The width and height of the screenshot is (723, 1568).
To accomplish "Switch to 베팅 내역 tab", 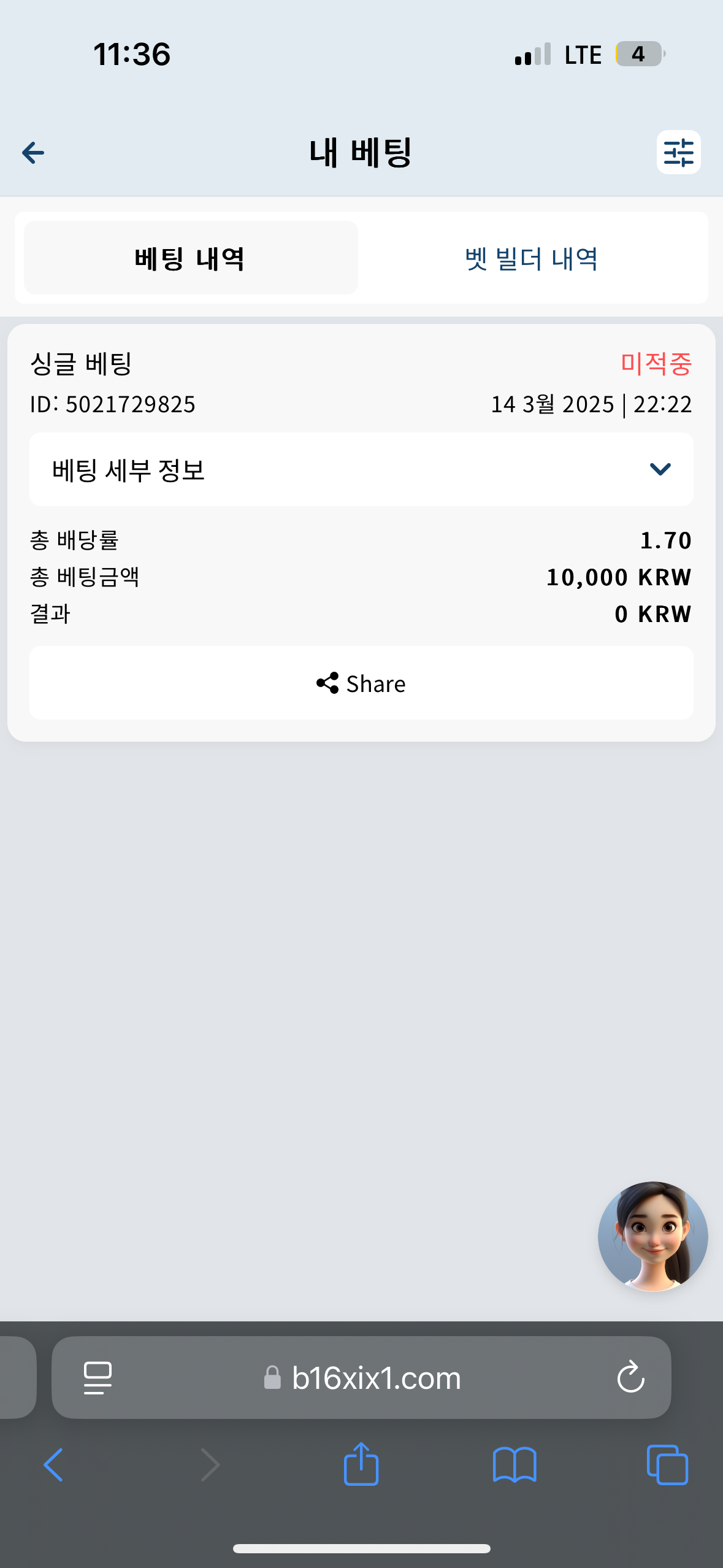I will point(191,258).
